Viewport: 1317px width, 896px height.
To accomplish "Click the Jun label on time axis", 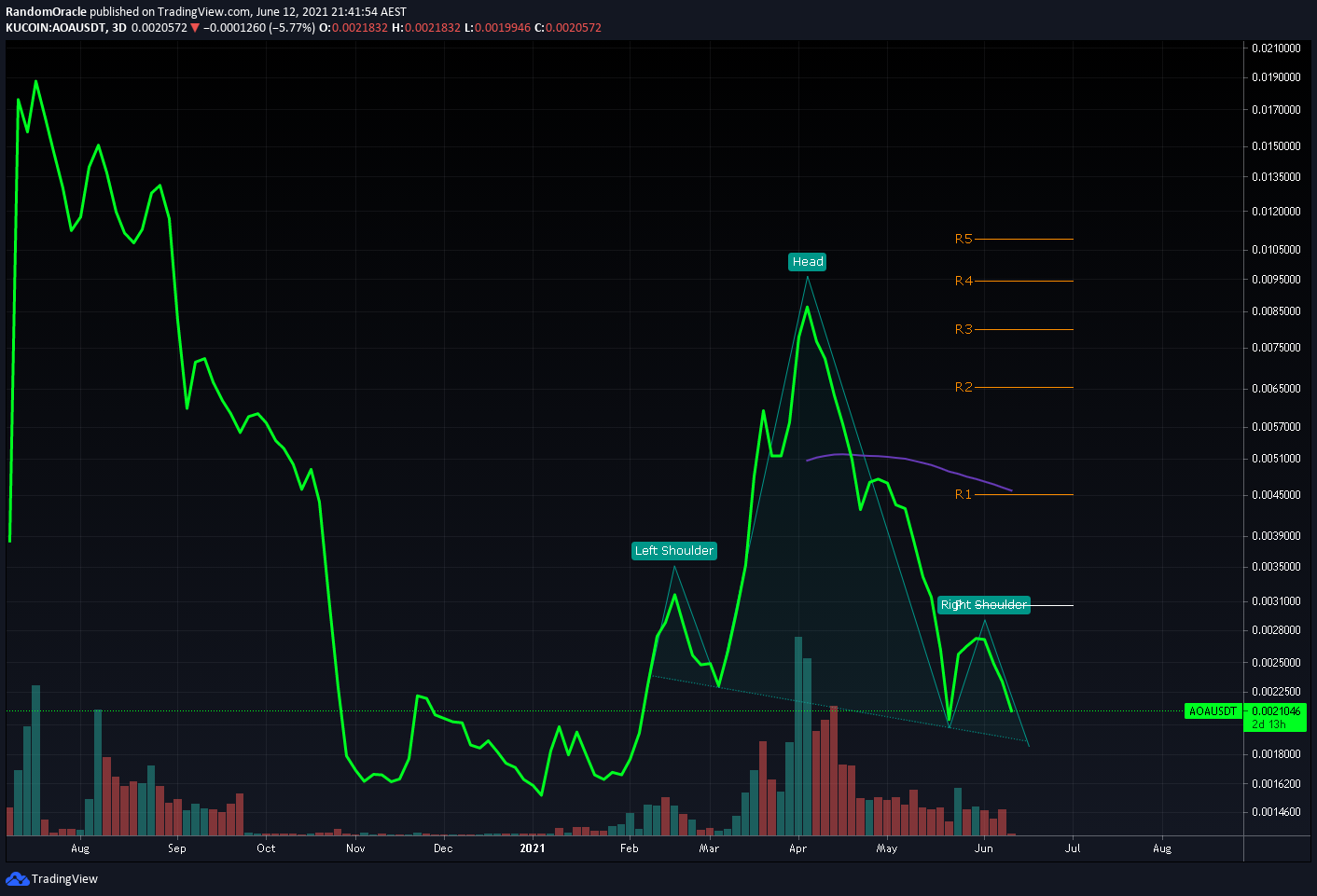I will click(983, 848).
